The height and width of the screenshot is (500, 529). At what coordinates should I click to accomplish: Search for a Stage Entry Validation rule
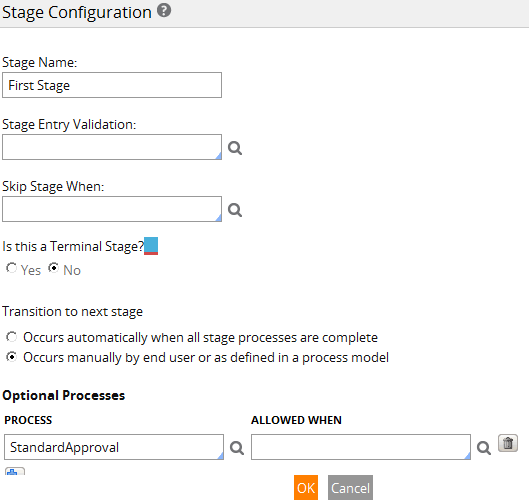[235, 148]
